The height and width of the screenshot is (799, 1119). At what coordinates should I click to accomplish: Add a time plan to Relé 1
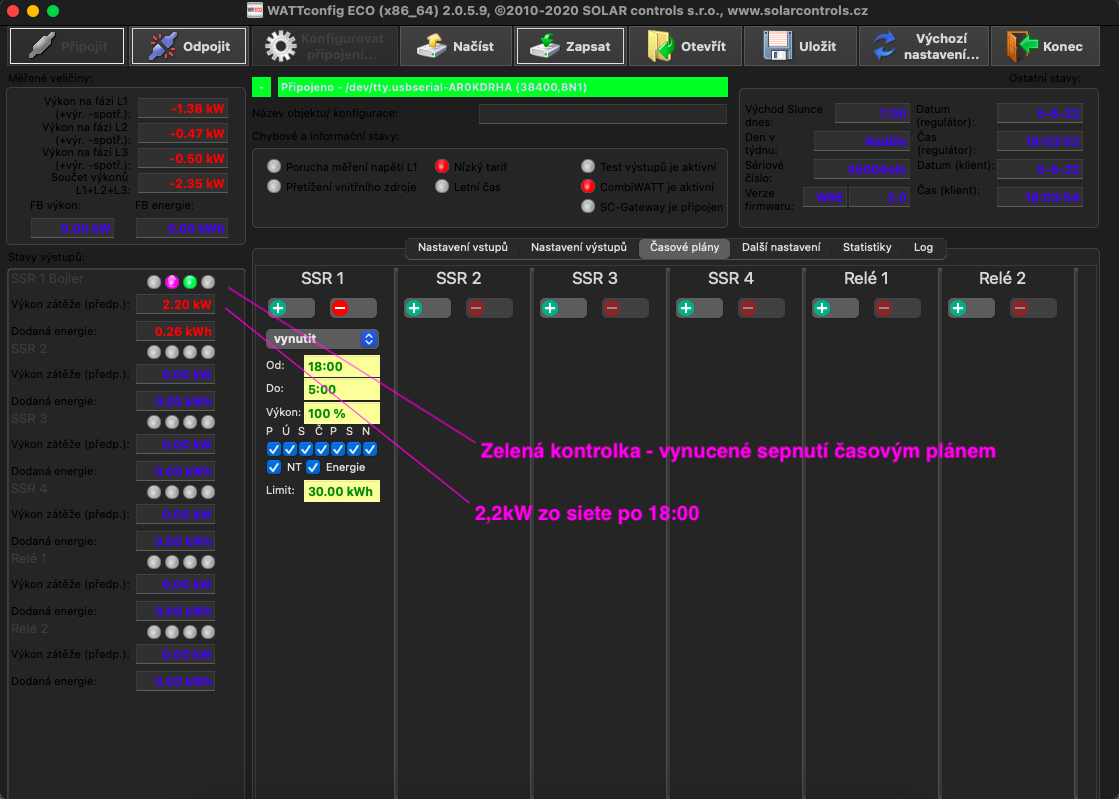pos(822,308)
